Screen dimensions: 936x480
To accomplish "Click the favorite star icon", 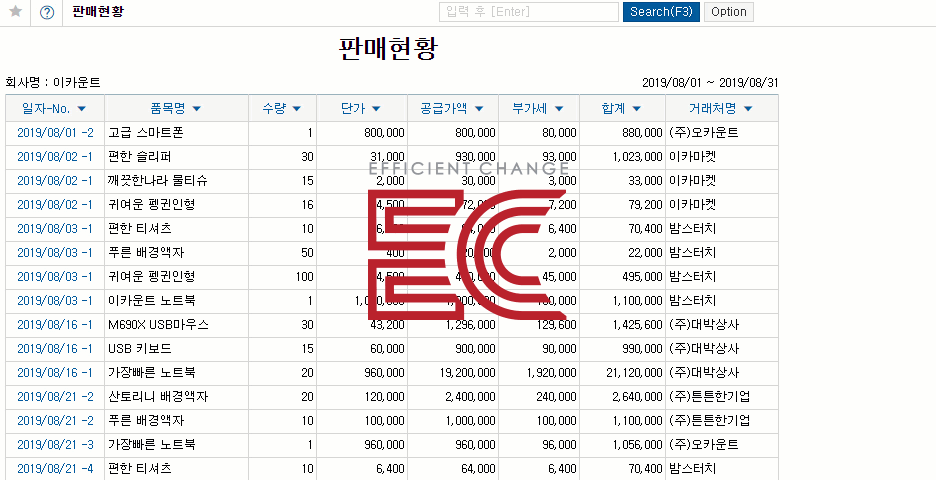I will click(16, 11).
